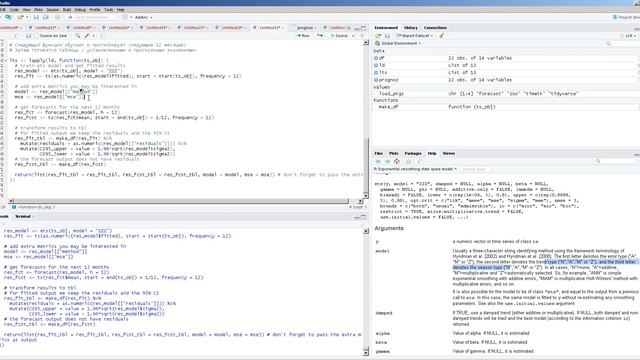This screenshot has width=640, height=360.
Task: Click the Save workspace icon in Environment
Action: [x=387, y=36]
